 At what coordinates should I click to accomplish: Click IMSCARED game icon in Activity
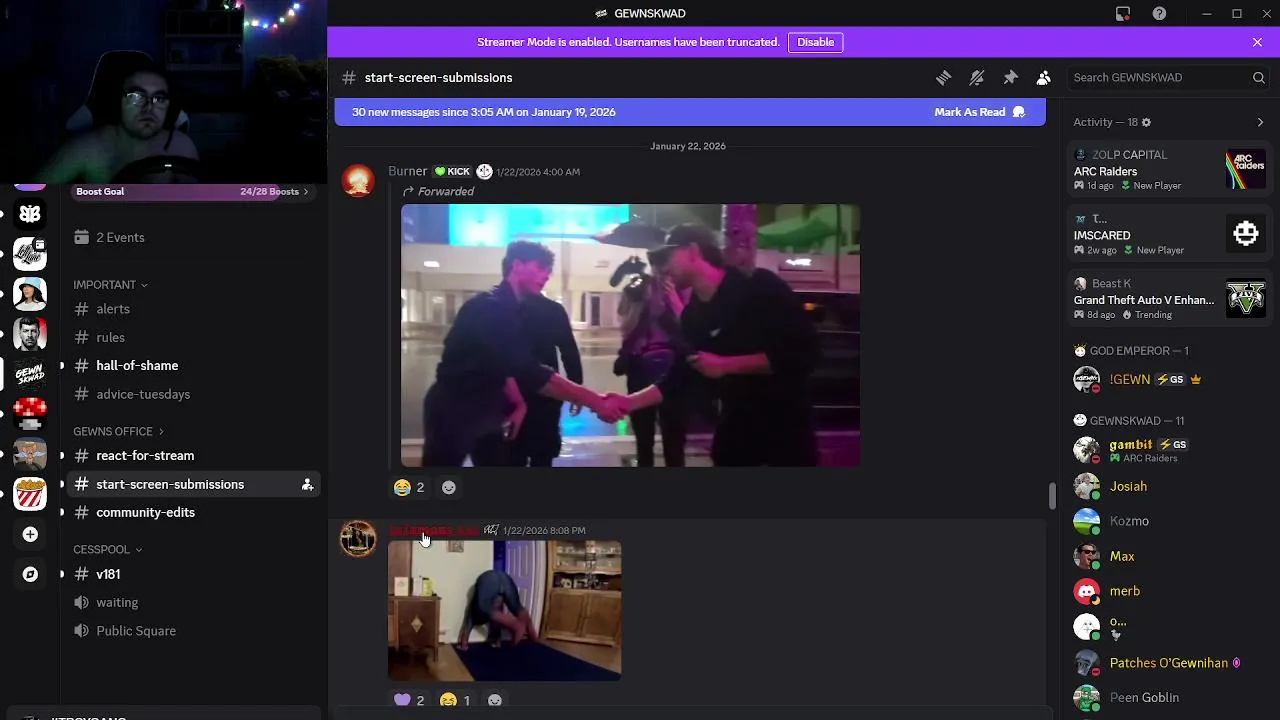click(x=1246, y=234)
